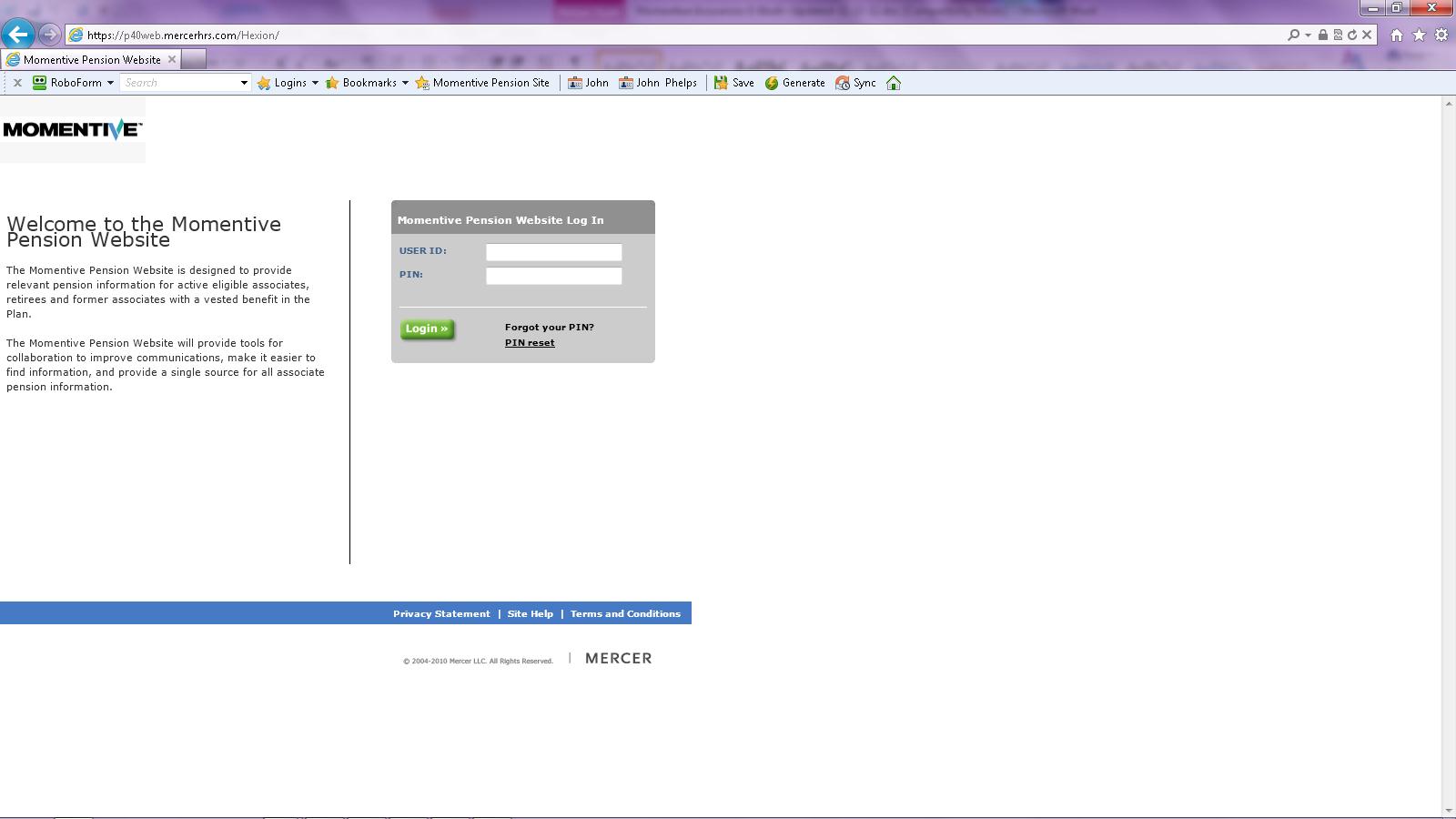
Task: Open the Privacy Statement link
Action: tap(441, 614)
